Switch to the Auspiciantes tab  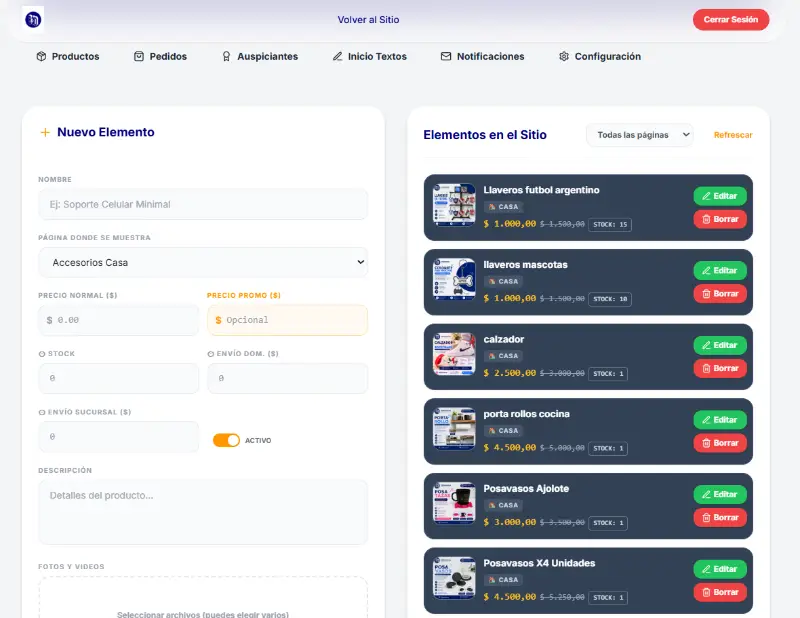pyautogui.click(x=260, y=56)
